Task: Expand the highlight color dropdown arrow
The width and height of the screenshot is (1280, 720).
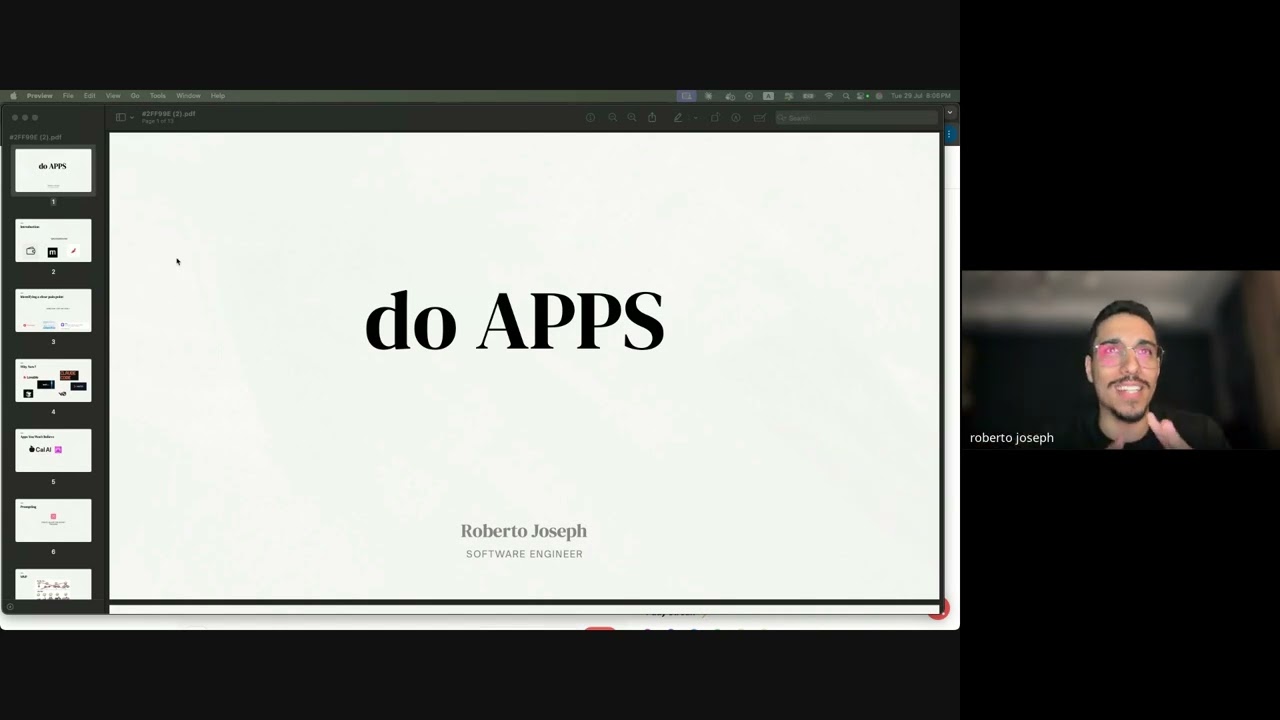Action: pos(695,118)
